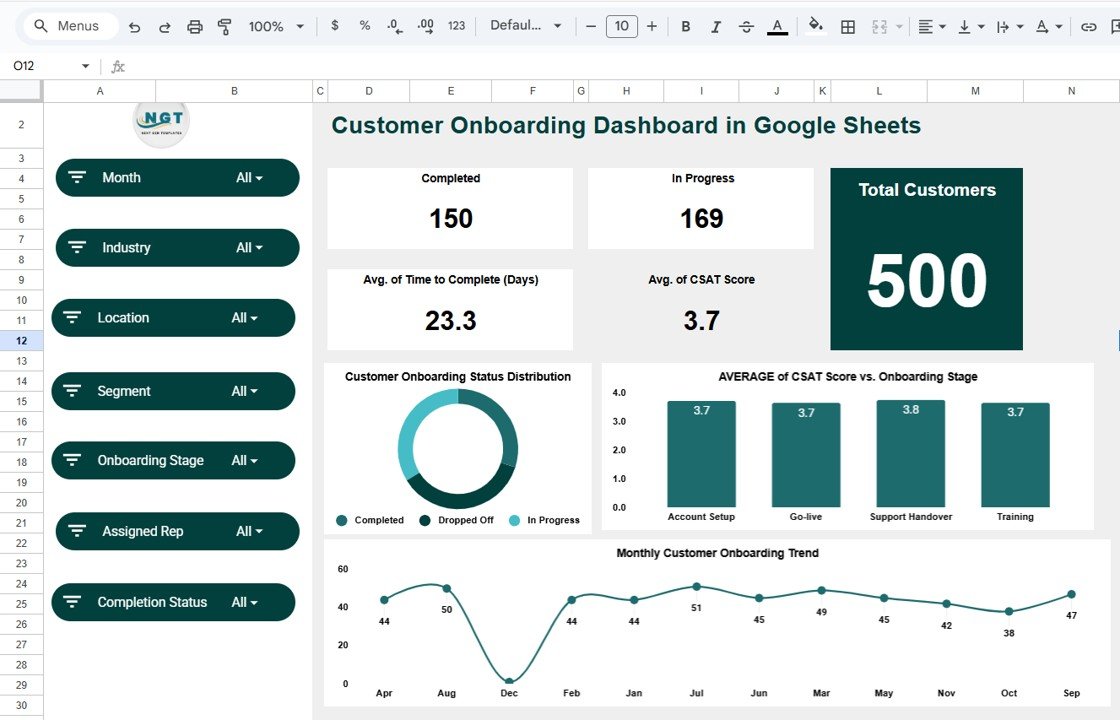Decrease decimal places

pyautogui.click(x=394, y=26)
